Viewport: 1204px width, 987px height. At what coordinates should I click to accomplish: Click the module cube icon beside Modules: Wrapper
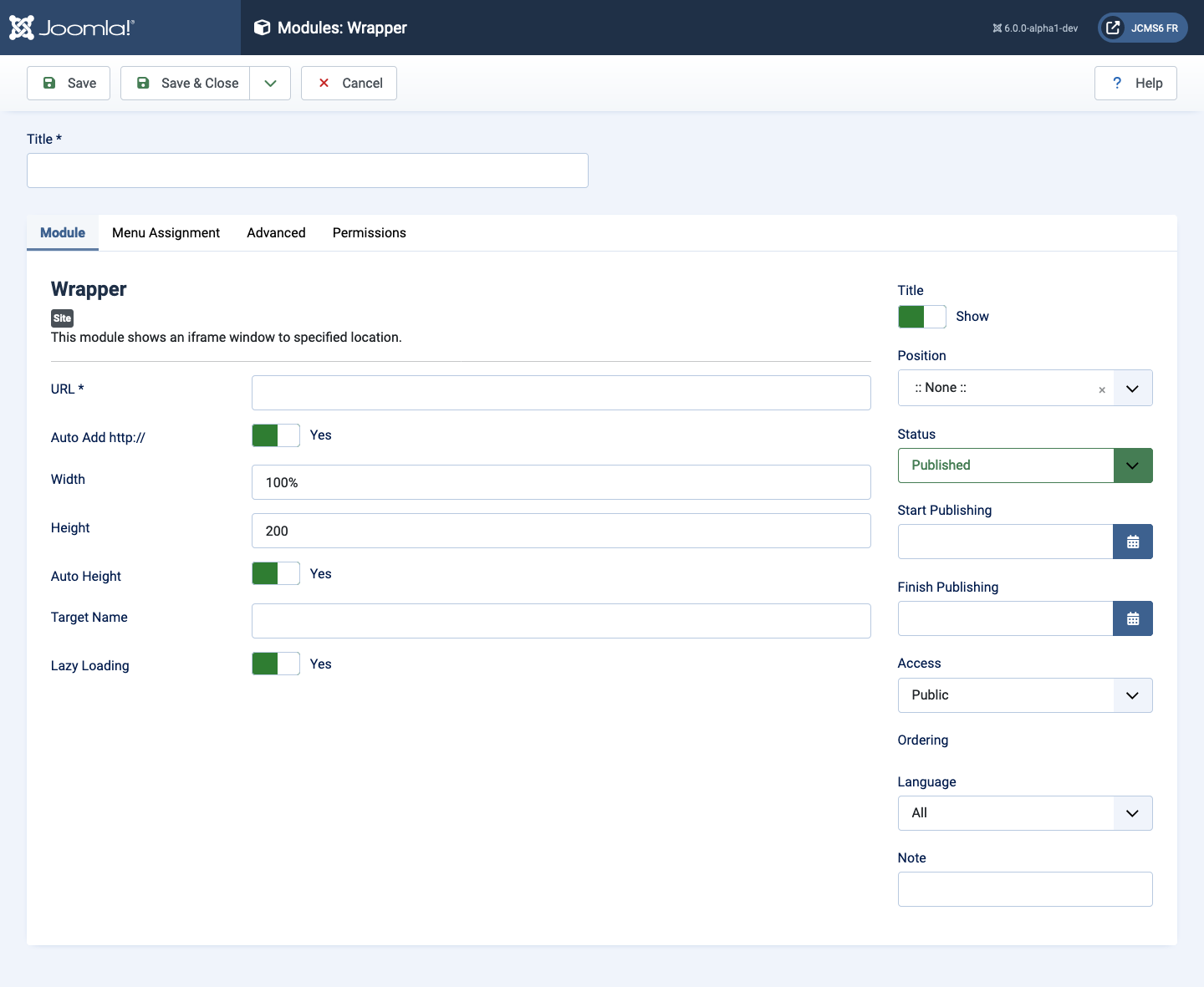pos(262,28)
